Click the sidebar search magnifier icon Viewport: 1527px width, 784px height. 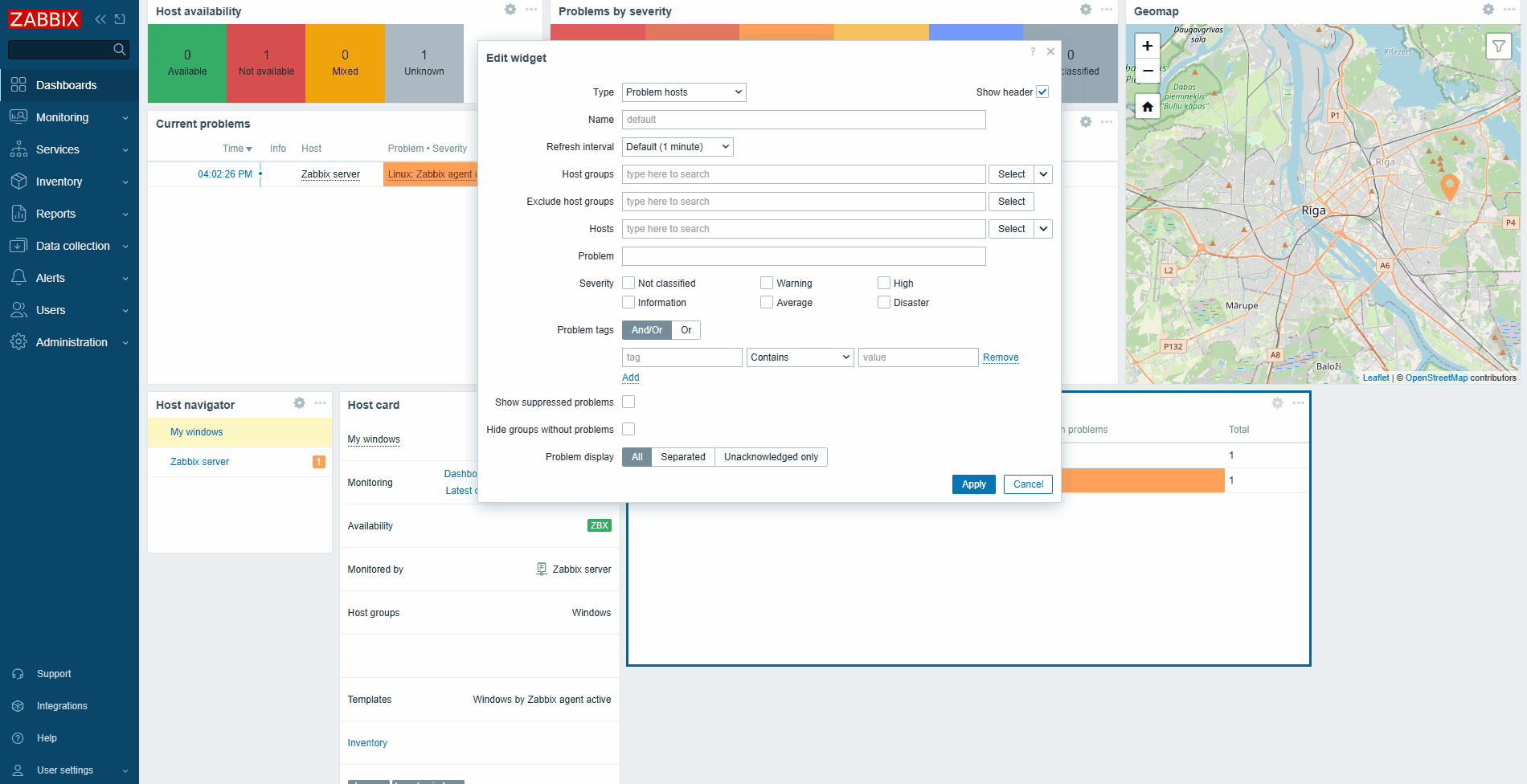pos(120,50)
